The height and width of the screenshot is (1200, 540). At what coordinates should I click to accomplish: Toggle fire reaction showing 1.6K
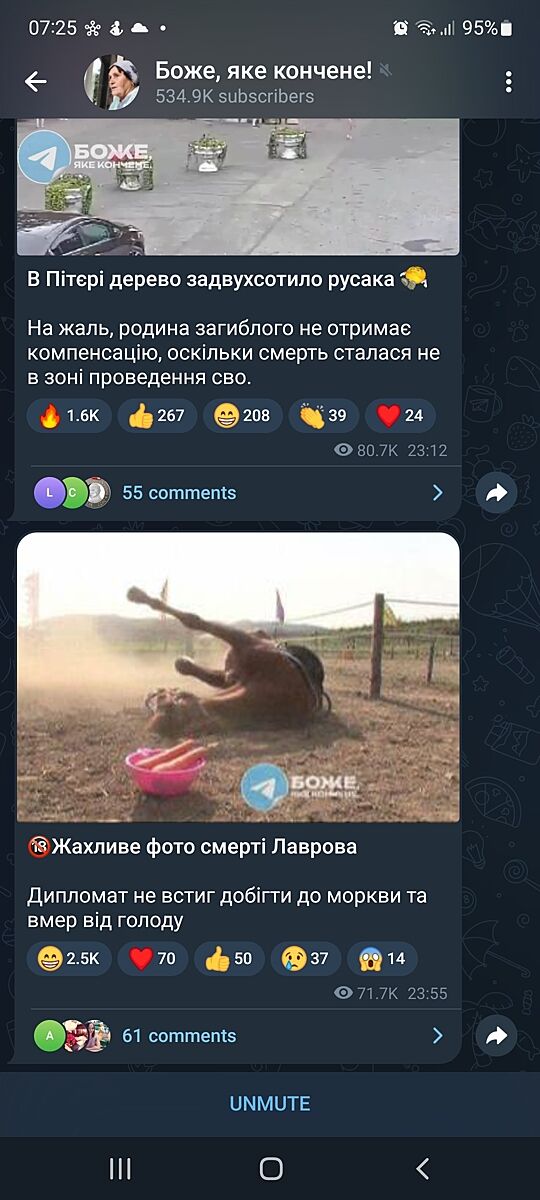point(69,416)
